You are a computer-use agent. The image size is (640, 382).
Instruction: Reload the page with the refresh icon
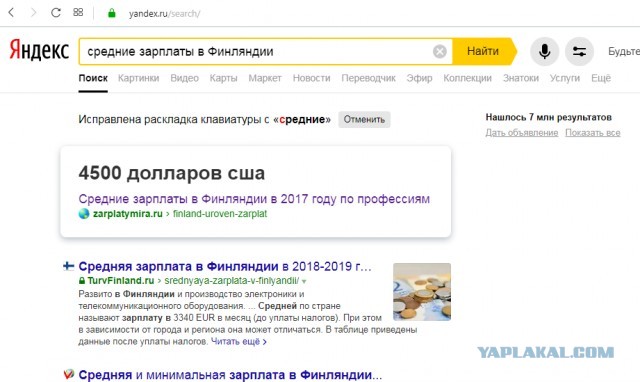pos(56,13)
